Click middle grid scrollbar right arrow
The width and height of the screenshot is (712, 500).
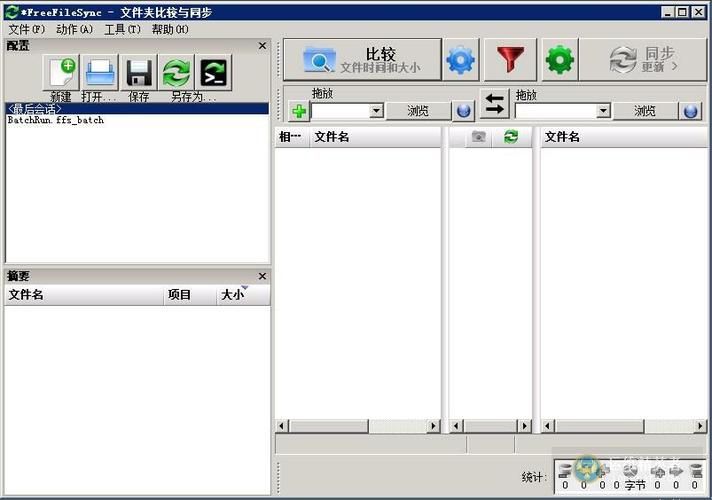tap(524, 426)
